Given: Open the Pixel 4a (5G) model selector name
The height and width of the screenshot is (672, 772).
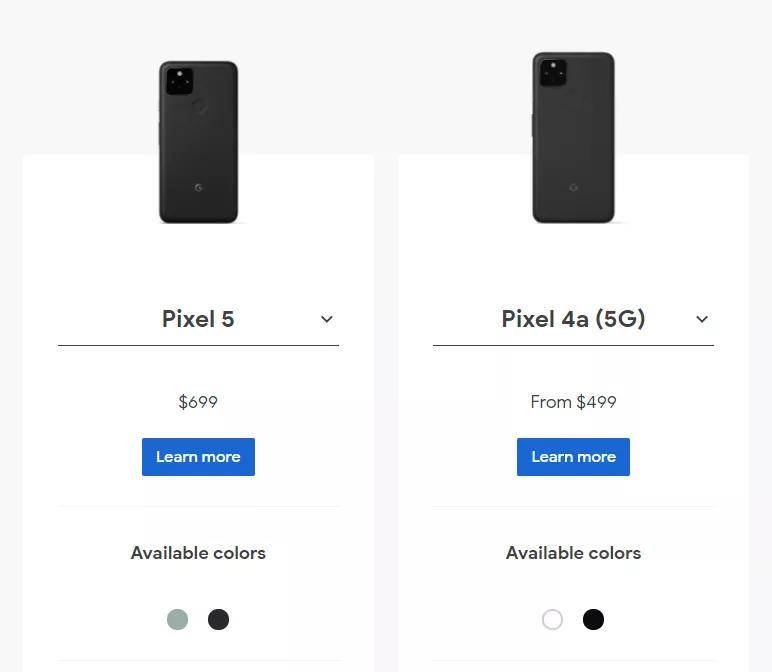Looking at the screenshot, I should pos(573,319).
